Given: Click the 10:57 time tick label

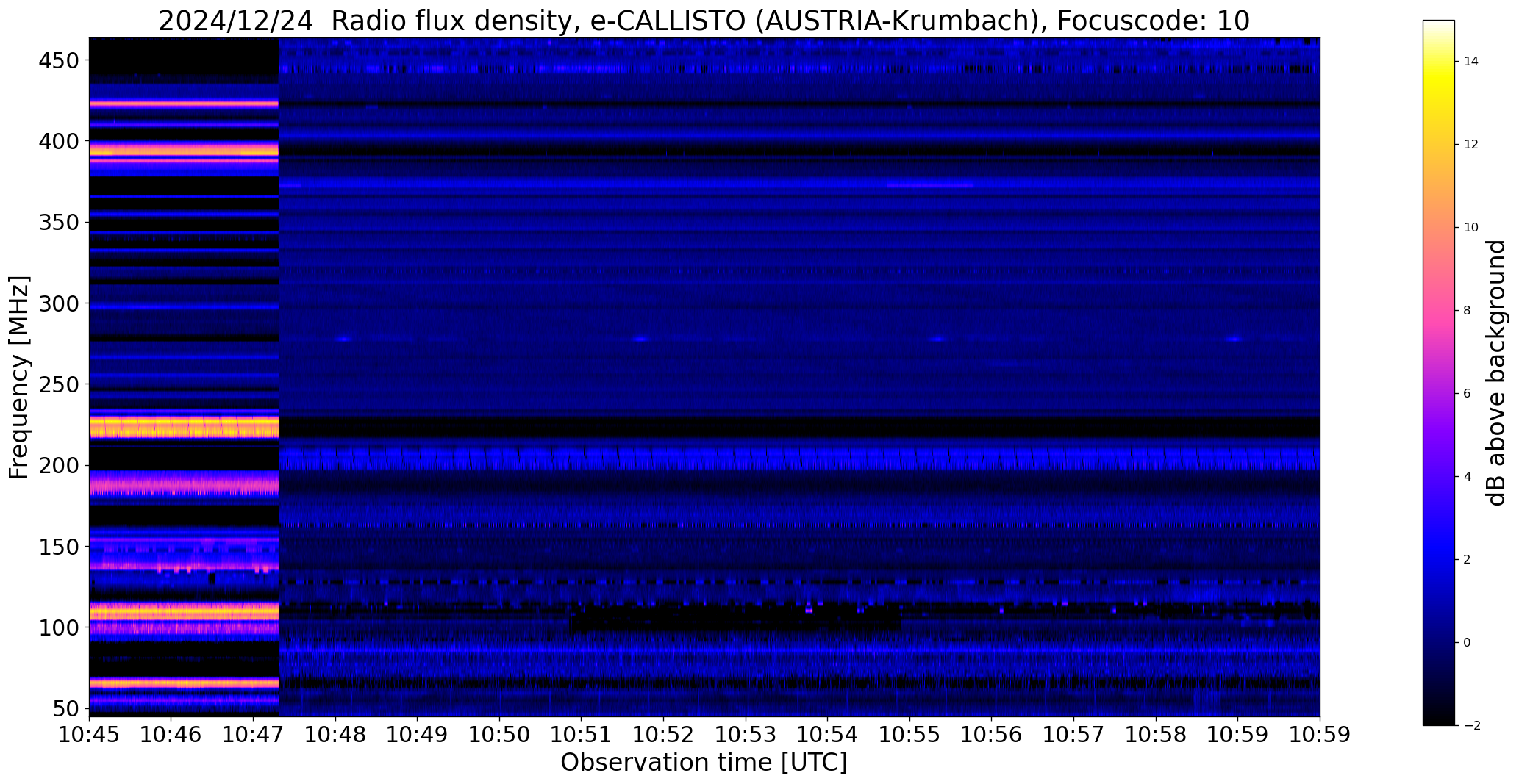Looking at the screenshot, I should point(1074,735).
